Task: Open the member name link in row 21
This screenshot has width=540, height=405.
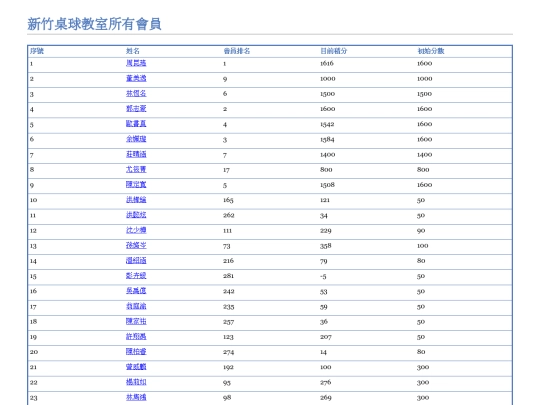Action: click(136, 367)
